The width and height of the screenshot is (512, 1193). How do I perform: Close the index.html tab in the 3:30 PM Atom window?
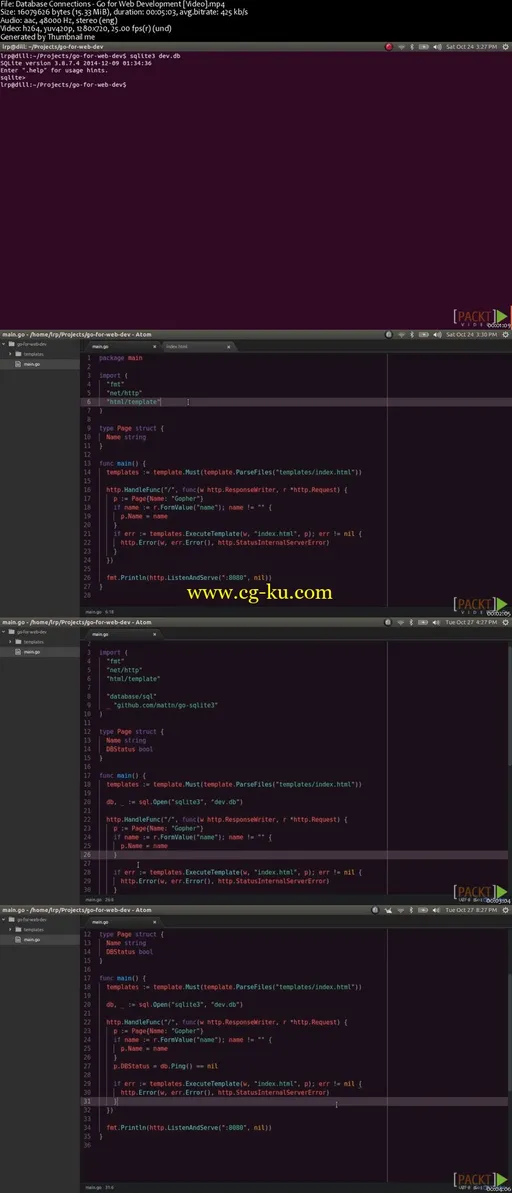pos(228,346)
